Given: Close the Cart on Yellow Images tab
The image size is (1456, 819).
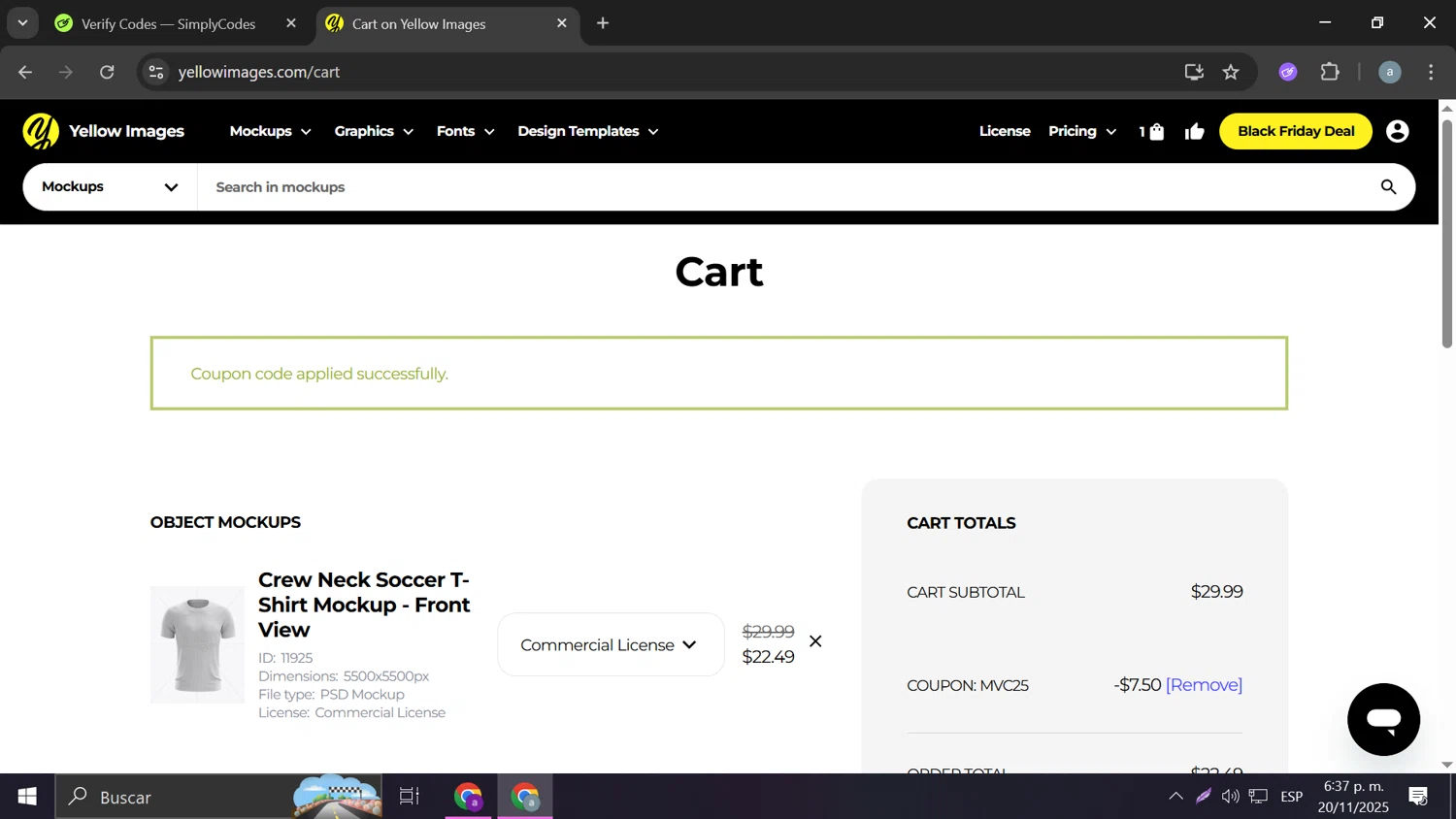Looking at the screenshot, I should pos(561,23).
